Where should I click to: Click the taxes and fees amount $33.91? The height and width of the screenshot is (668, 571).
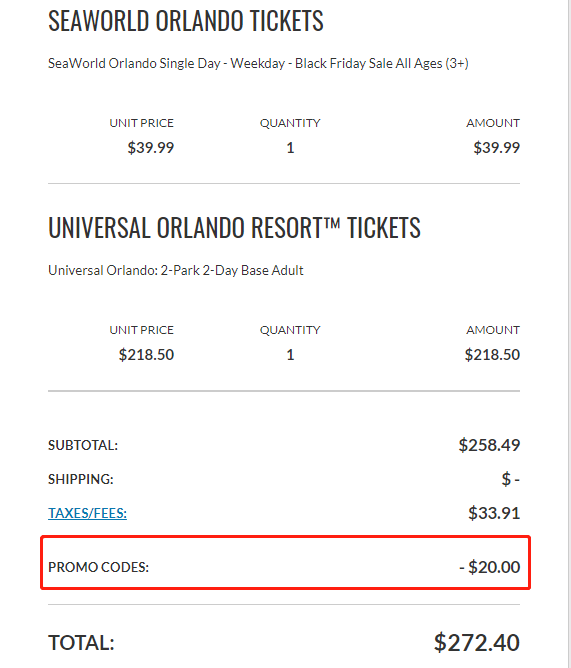click(494, 513)
